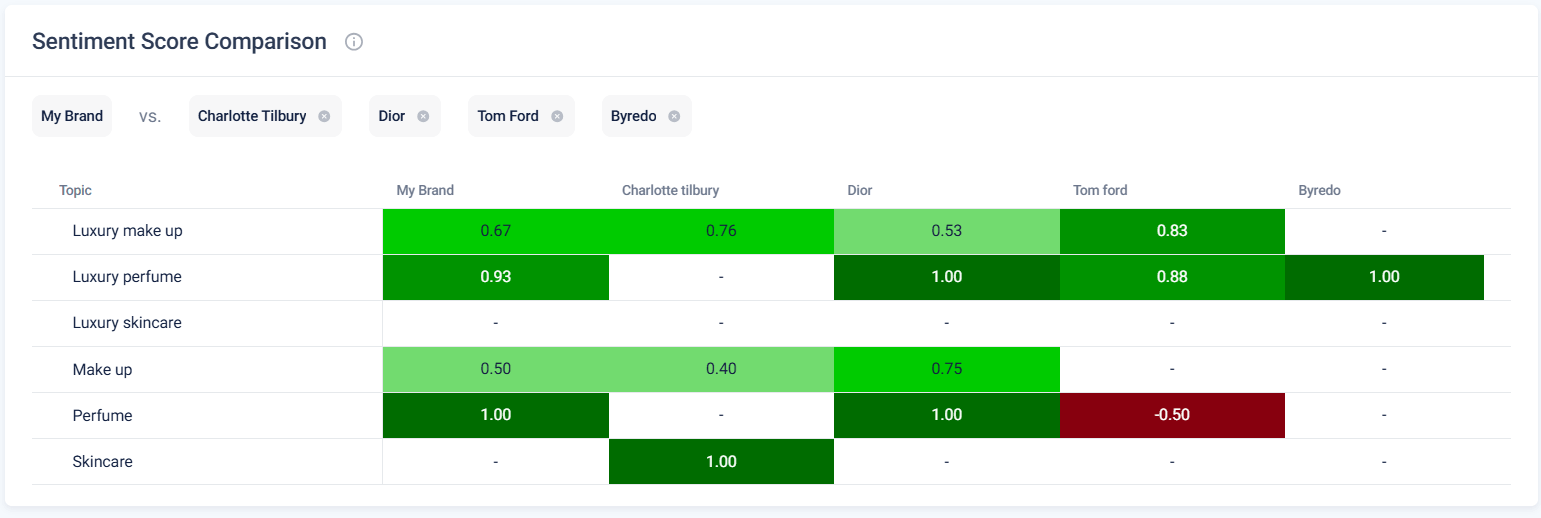1541x518 pixels.
Task: Click the 0.93 My Brand Luxury perfume cell
Action: tap(496, 277)
